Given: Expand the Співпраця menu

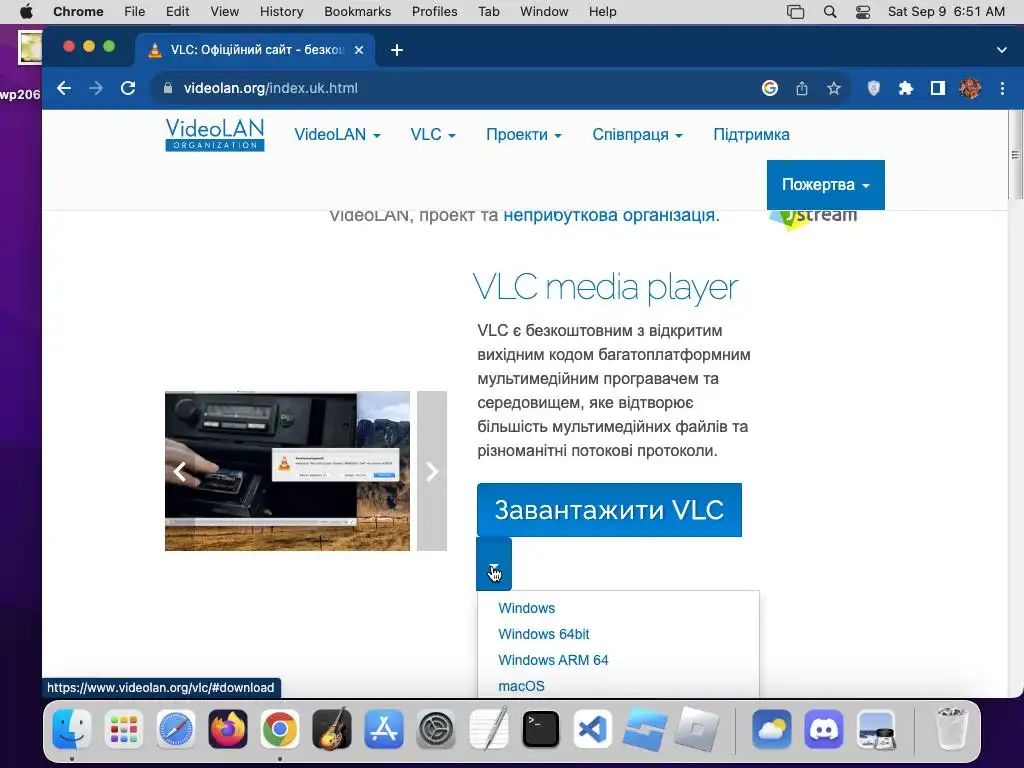Looking at the screenshot, I should click(x=637, y=135).
